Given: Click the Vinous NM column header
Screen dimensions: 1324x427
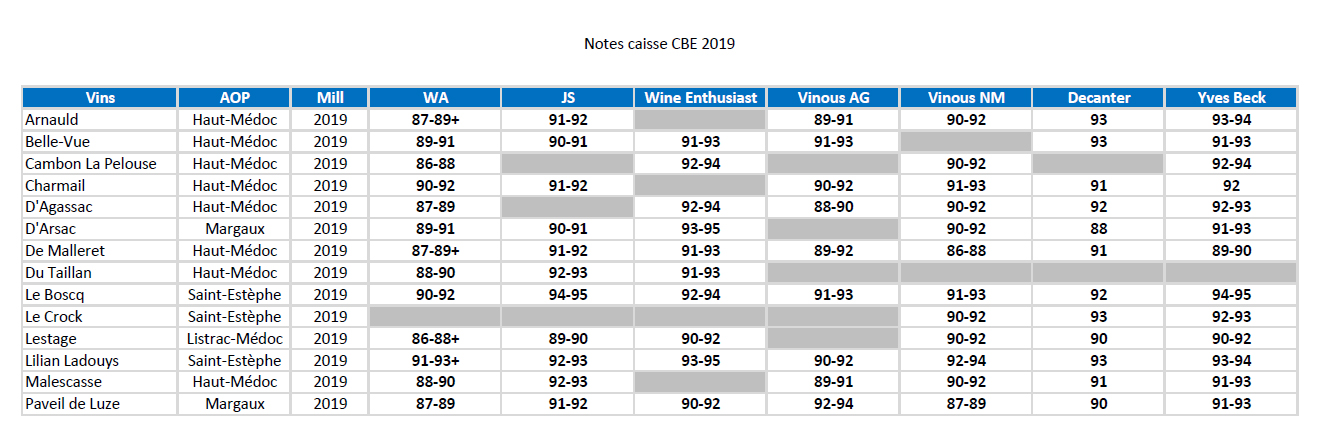Looking at the screenshot, I should point(965,98).
